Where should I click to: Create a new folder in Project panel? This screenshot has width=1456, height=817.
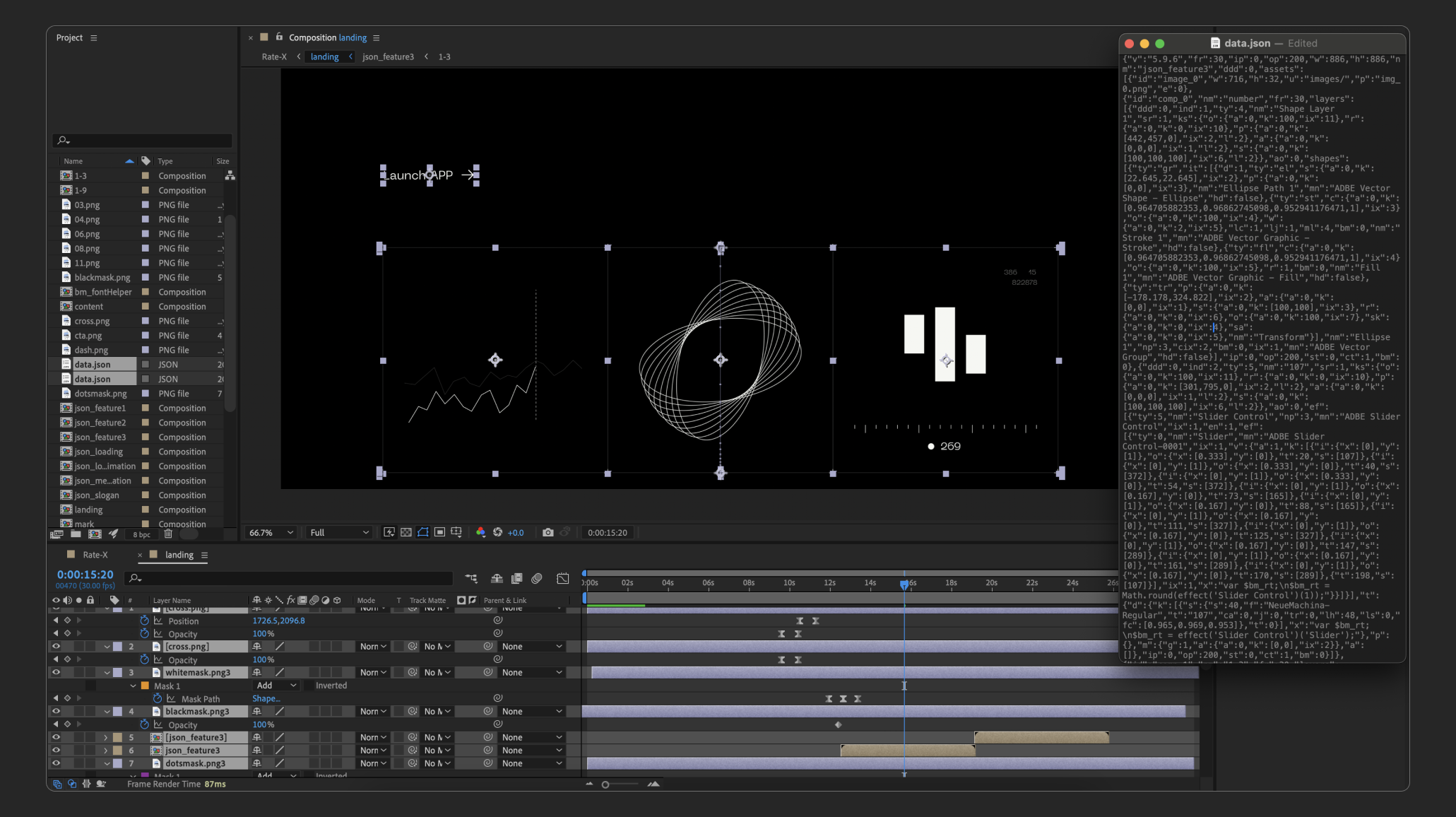[76, 534]
